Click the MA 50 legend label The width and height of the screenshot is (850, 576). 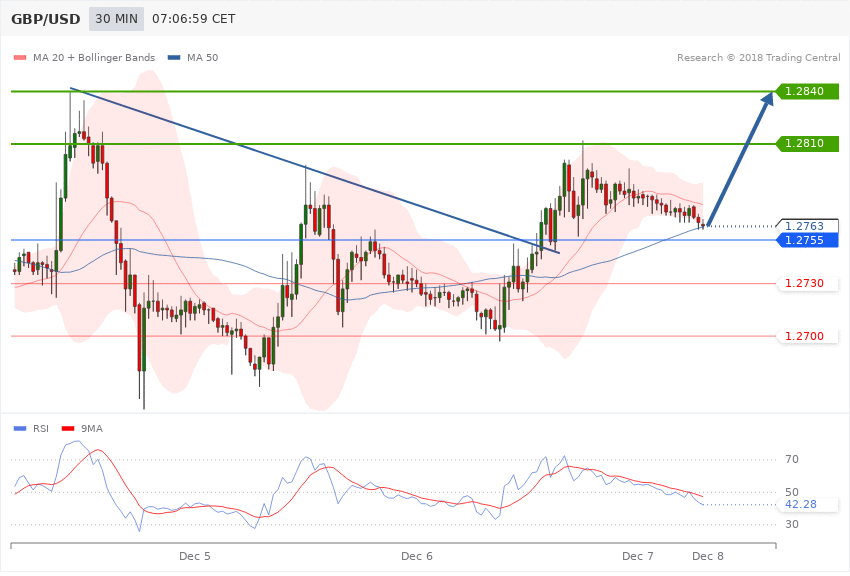202,57
